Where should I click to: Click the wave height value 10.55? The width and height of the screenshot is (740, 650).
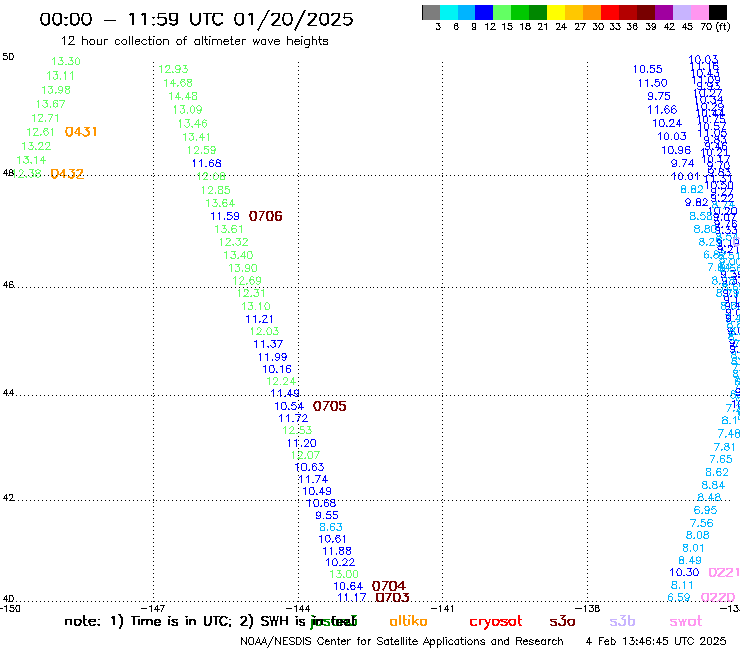[x=648, y=69]
